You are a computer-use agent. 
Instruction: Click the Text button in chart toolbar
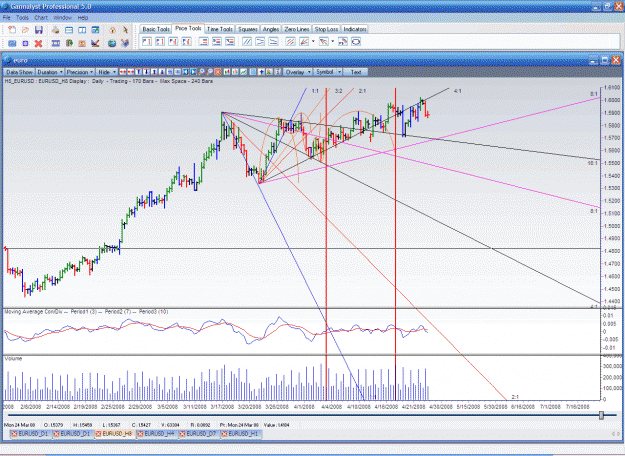(x=356, y=72)
